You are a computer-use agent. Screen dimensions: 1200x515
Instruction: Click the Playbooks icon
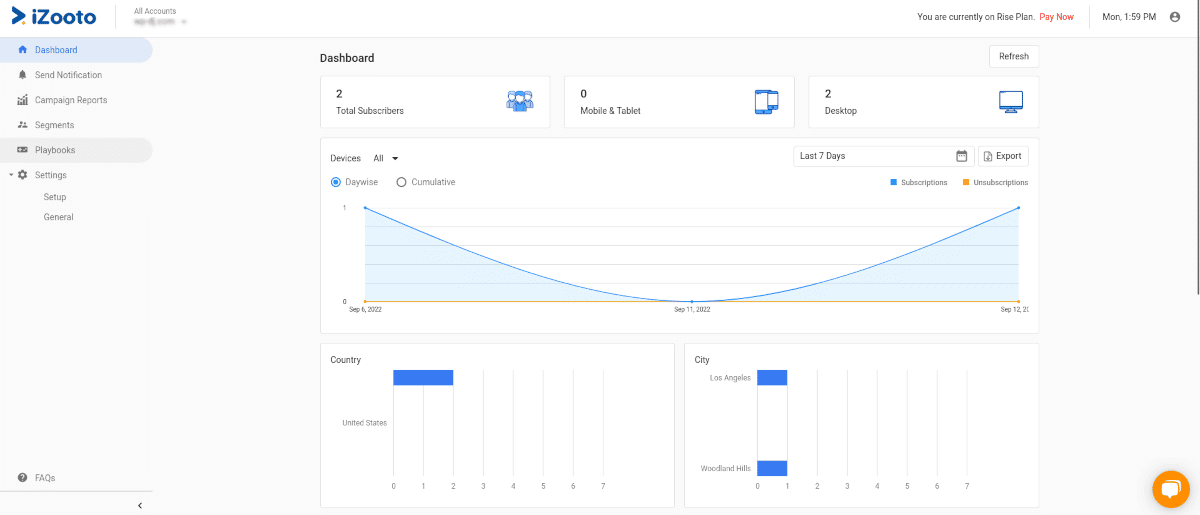(x=23, y=150)
